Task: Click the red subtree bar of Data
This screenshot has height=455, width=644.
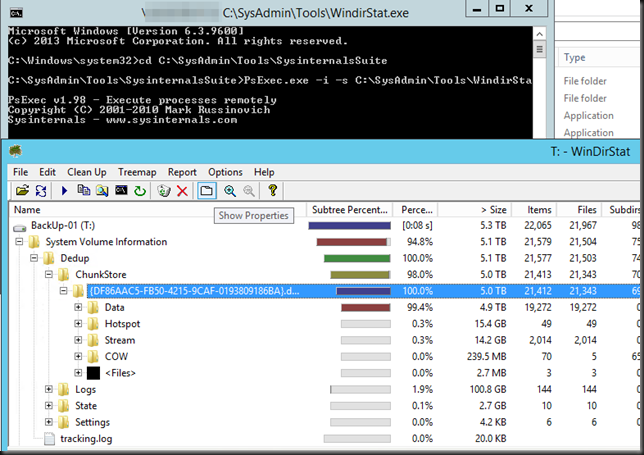Action: pyautogui.click(x=366, y=308)
